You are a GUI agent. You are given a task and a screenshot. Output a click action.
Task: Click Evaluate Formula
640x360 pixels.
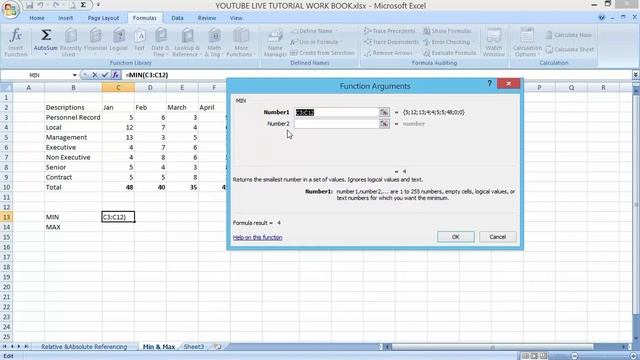[449, 53]
